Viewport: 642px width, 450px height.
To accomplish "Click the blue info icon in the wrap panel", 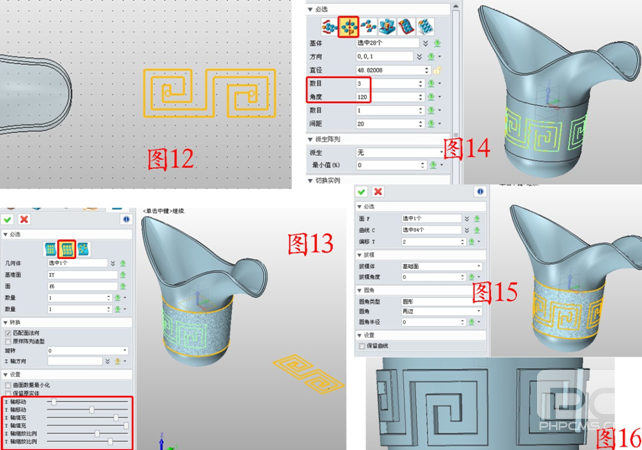I will click(126, 219).
